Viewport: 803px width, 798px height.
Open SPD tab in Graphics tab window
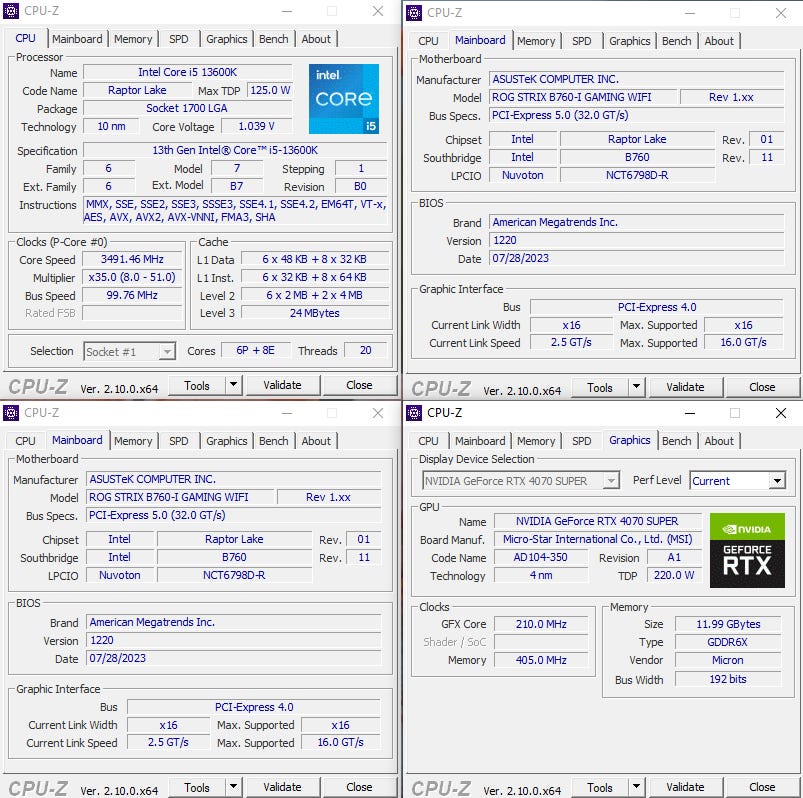(x=581, y=441)
